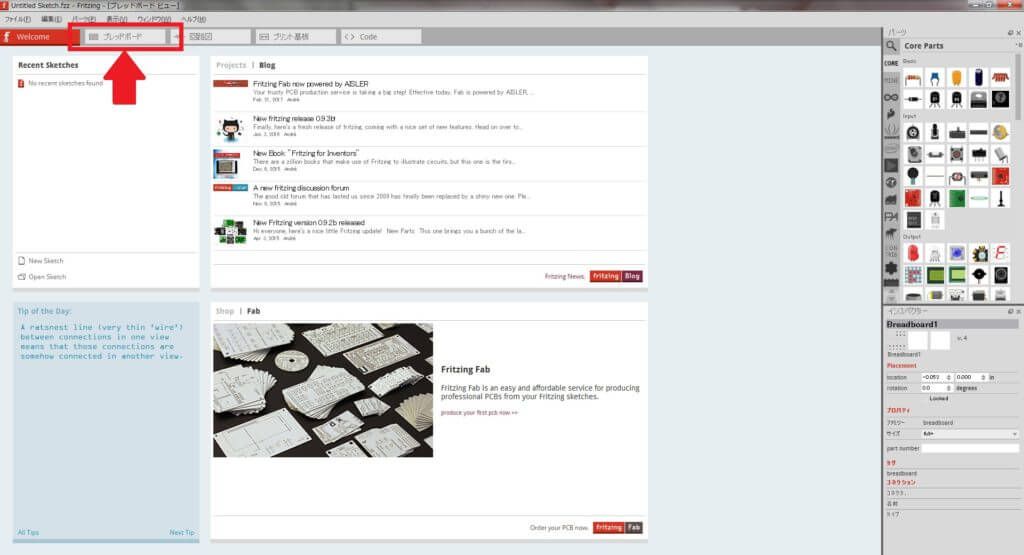Switch to the プリント基板 (PCB) view tab
This screenshot has width=1024, height=555.
295,37
